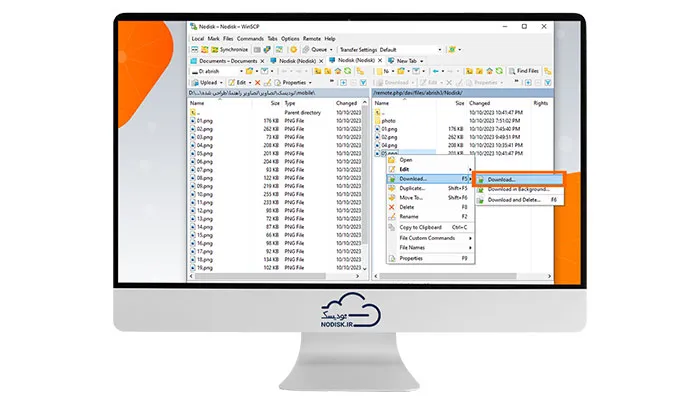Viewport: 700px width, 400px height.
Task: Click the Preferences gear icon in toolbar
Action: point(293,50)
